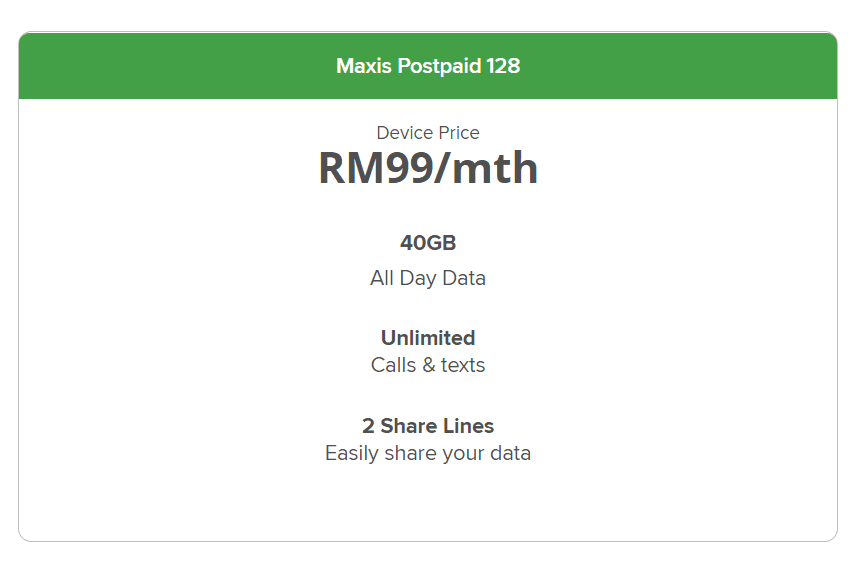Click the ampersand in Calls & texts
The width and height of the screenshot is (860, 573).
pyautogui.click(x=429, y=365)
